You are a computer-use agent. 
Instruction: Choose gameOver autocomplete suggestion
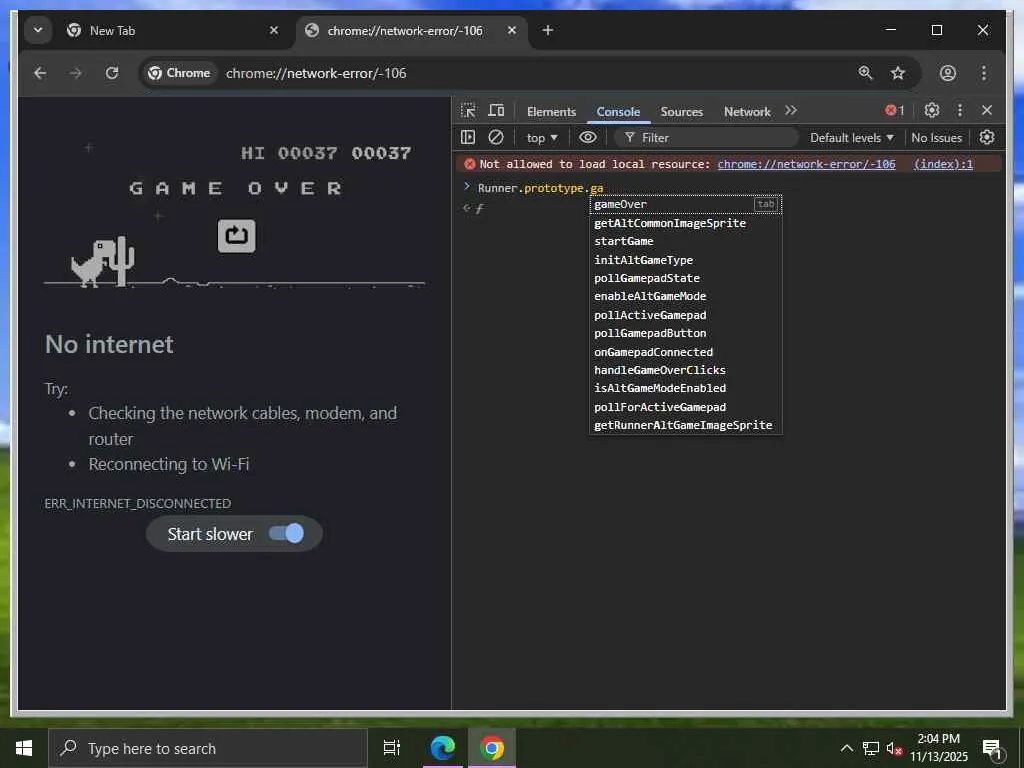pyautogui.click(x=685, y=204)
